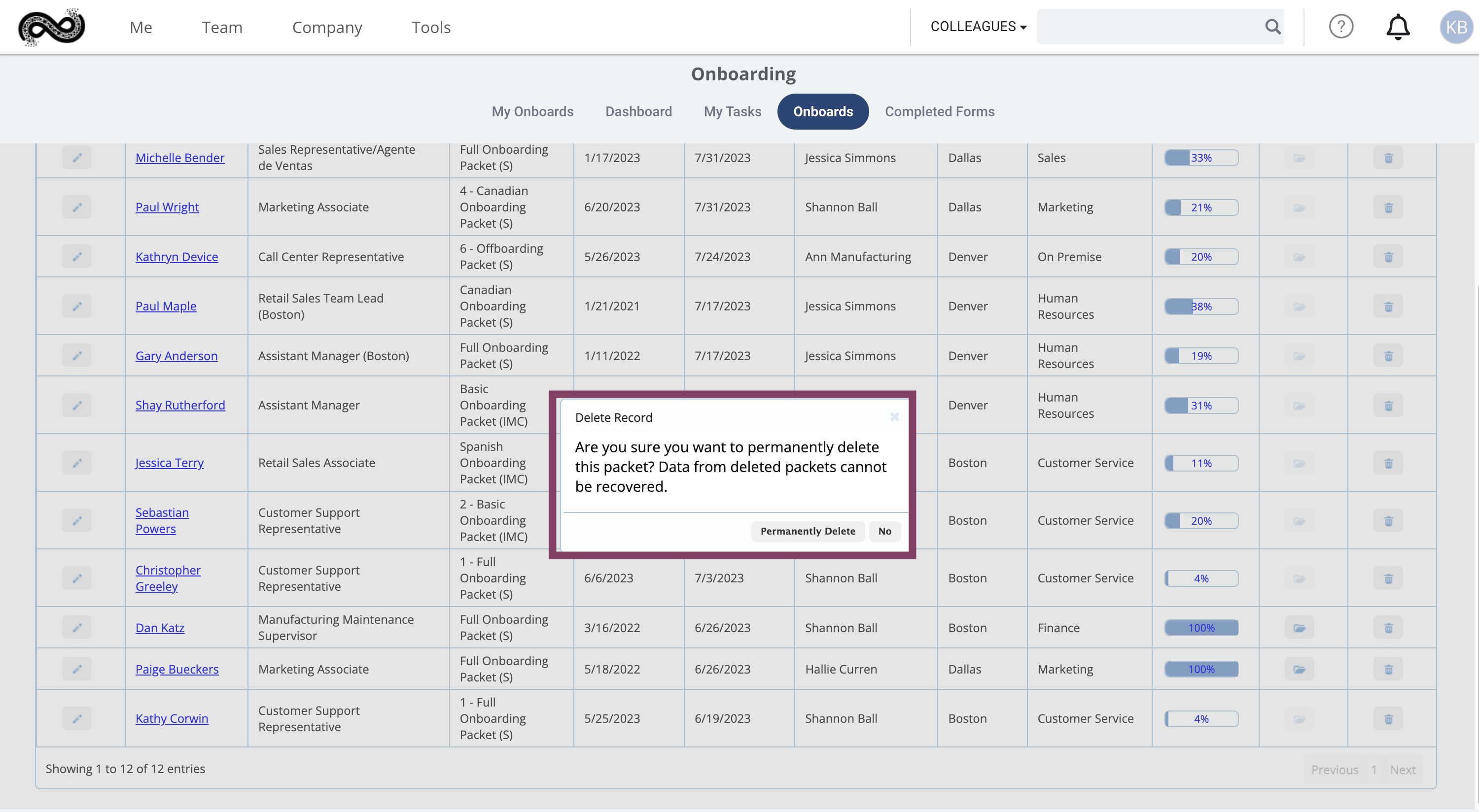Open the KB user avatar
Viewport: 1479px width, 812px height.
(1456, 27)
